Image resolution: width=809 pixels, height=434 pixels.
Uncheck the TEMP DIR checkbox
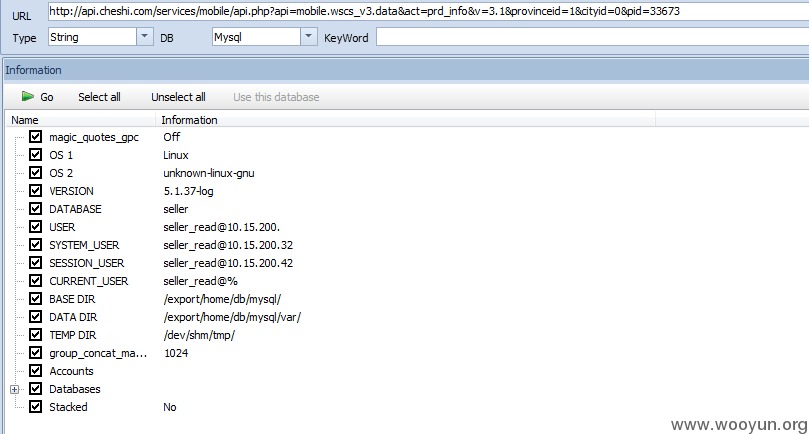(36, 335)
